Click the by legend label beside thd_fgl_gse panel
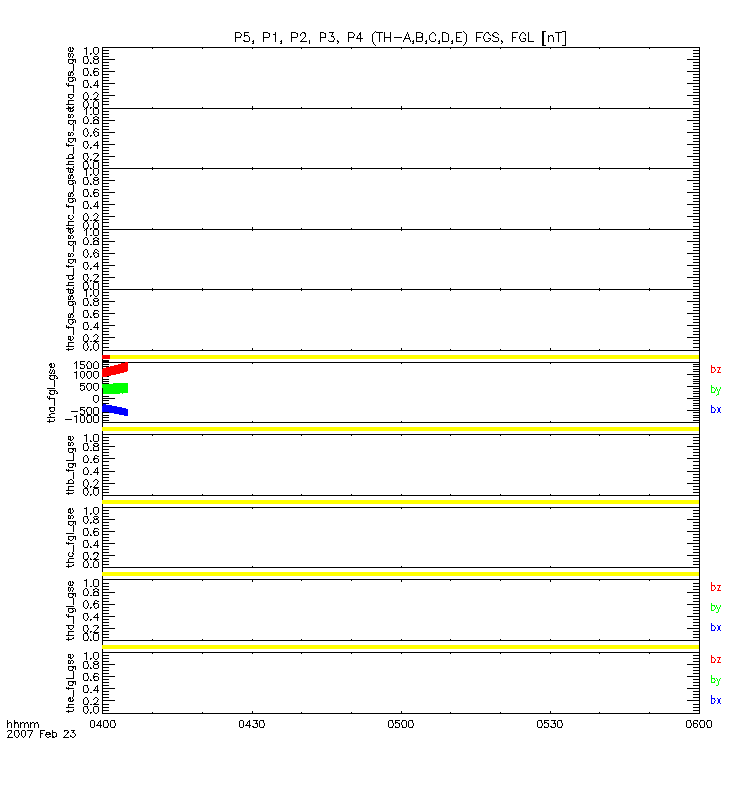The height and width of the screenshot is (800, 750). (715, 608)
